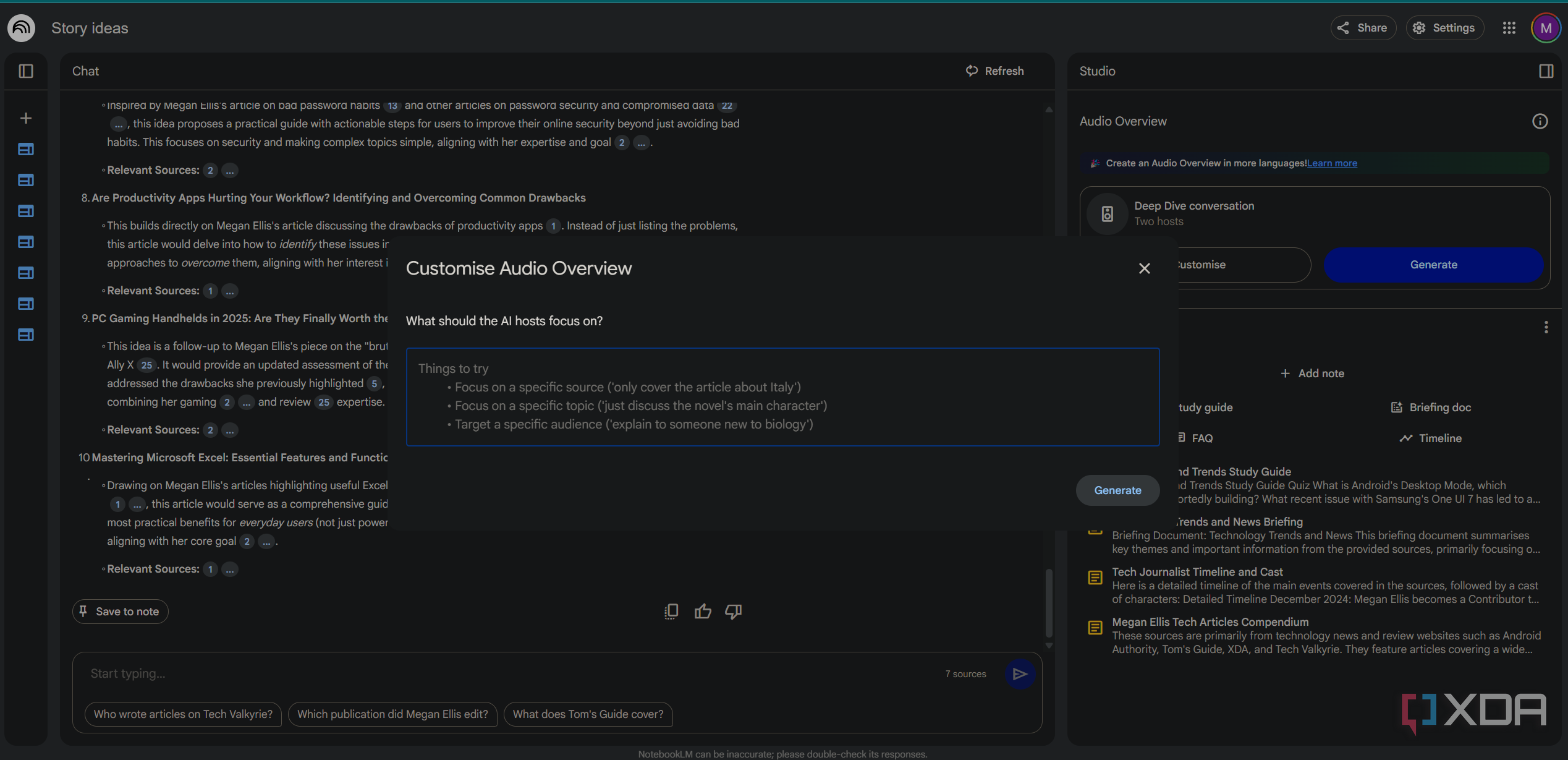This screenshot has height=760, width=1568.
Task: Add a new source with plus icon
Action: pyautogui.click(x=26, y=118)
